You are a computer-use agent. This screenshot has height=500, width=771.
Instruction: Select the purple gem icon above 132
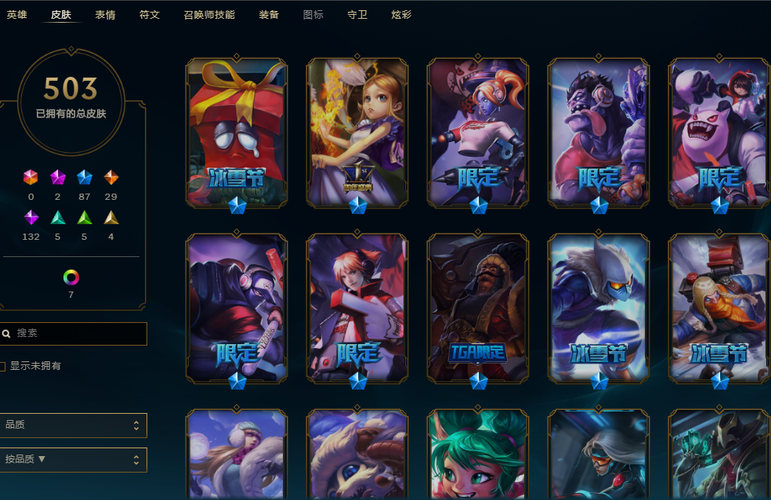pyautogui.click(x=31, y=217)
